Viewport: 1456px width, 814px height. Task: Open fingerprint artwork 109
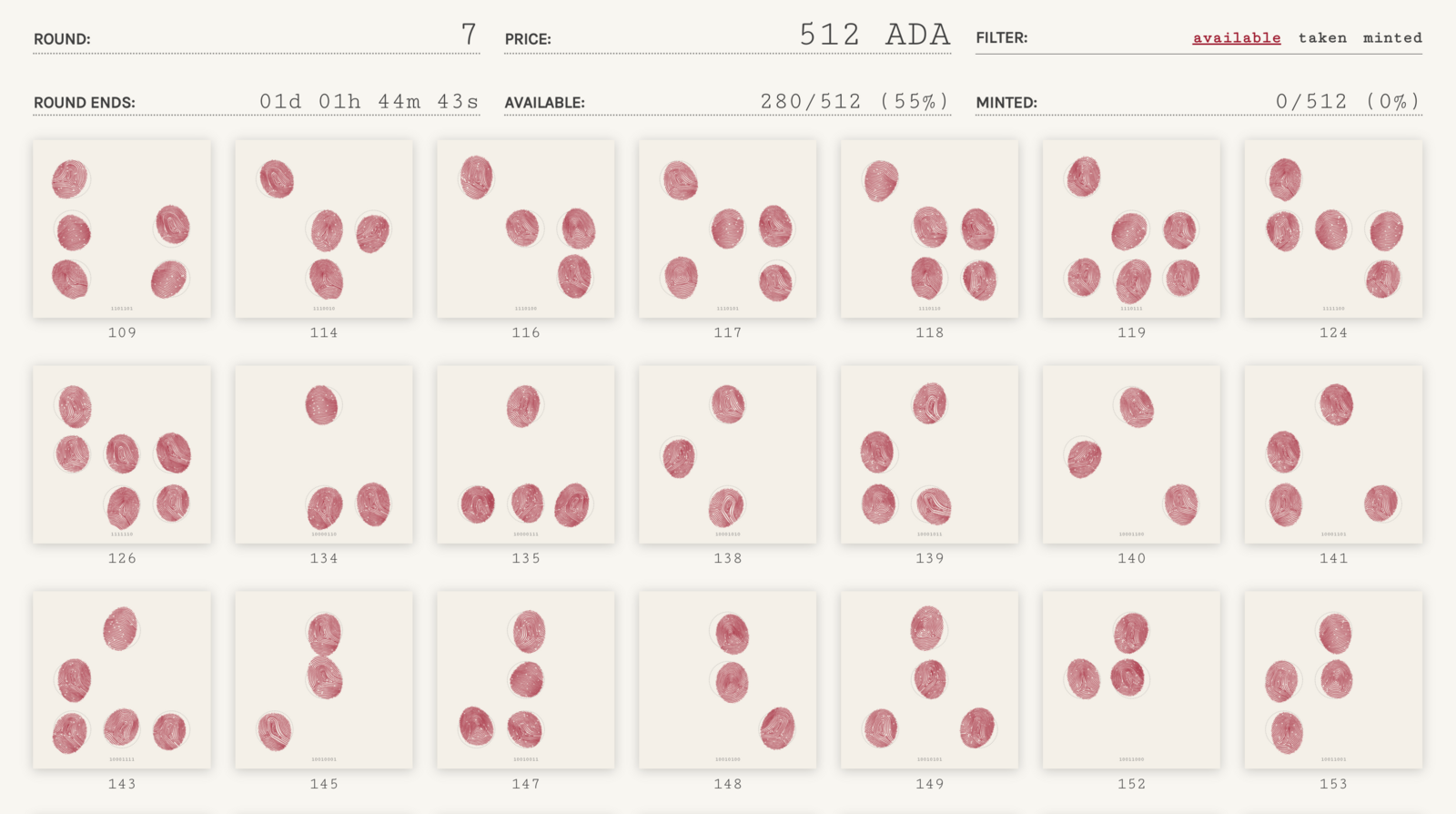point(122,229)
